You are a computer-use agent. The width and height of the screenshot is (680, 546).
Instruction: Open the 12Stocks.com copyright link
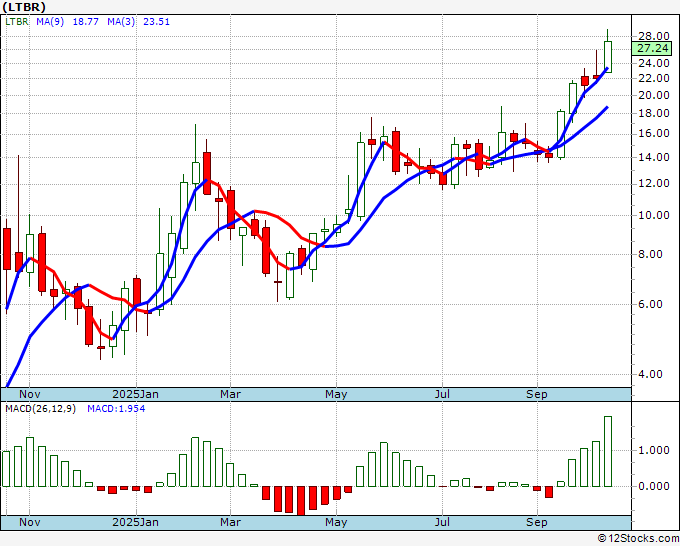click(x=638, y=539)
